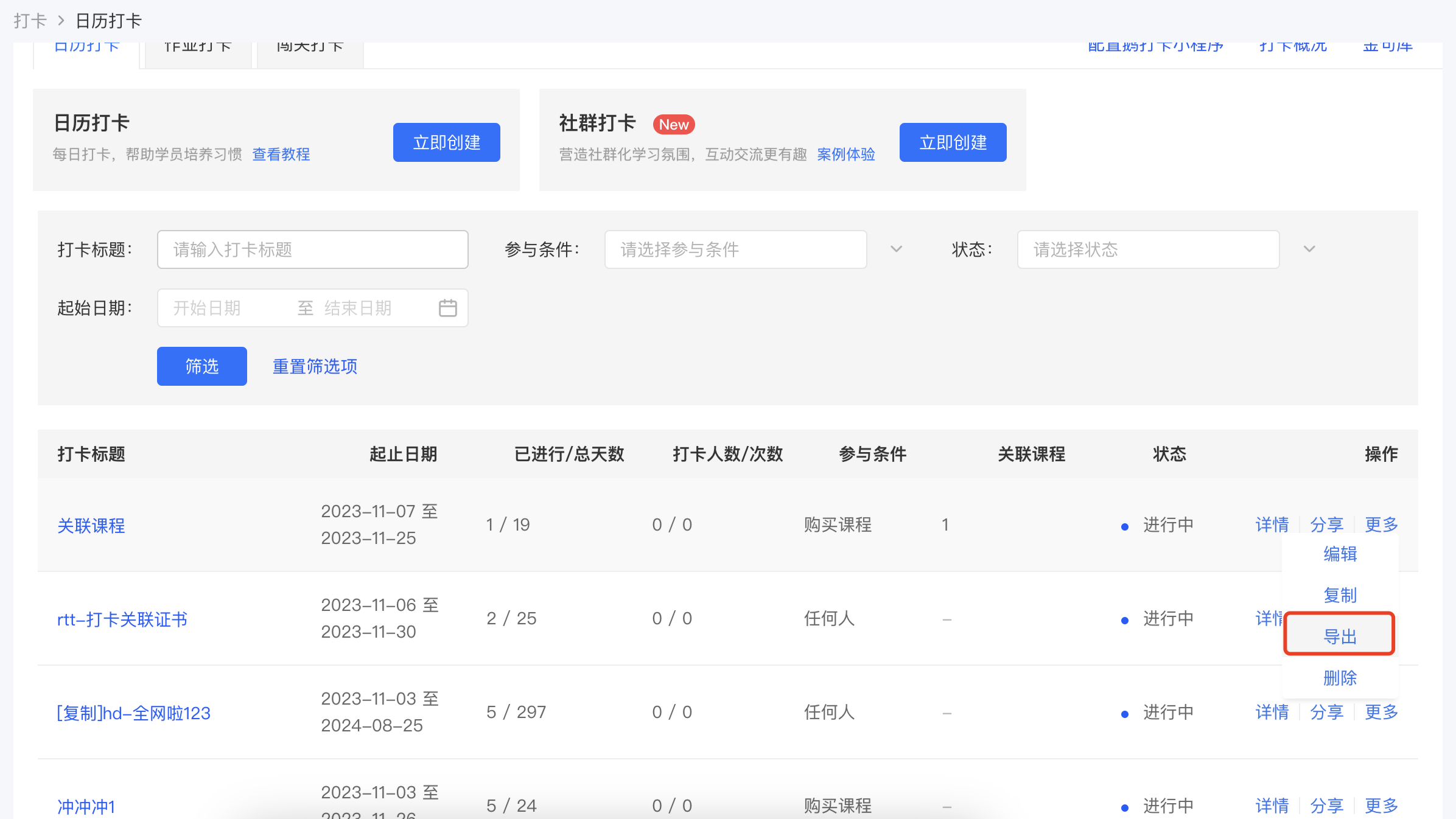Click 分享 for [复制]hd-全网啦123 row
Screen dimensions: 1456x819
pos(1326,712)
